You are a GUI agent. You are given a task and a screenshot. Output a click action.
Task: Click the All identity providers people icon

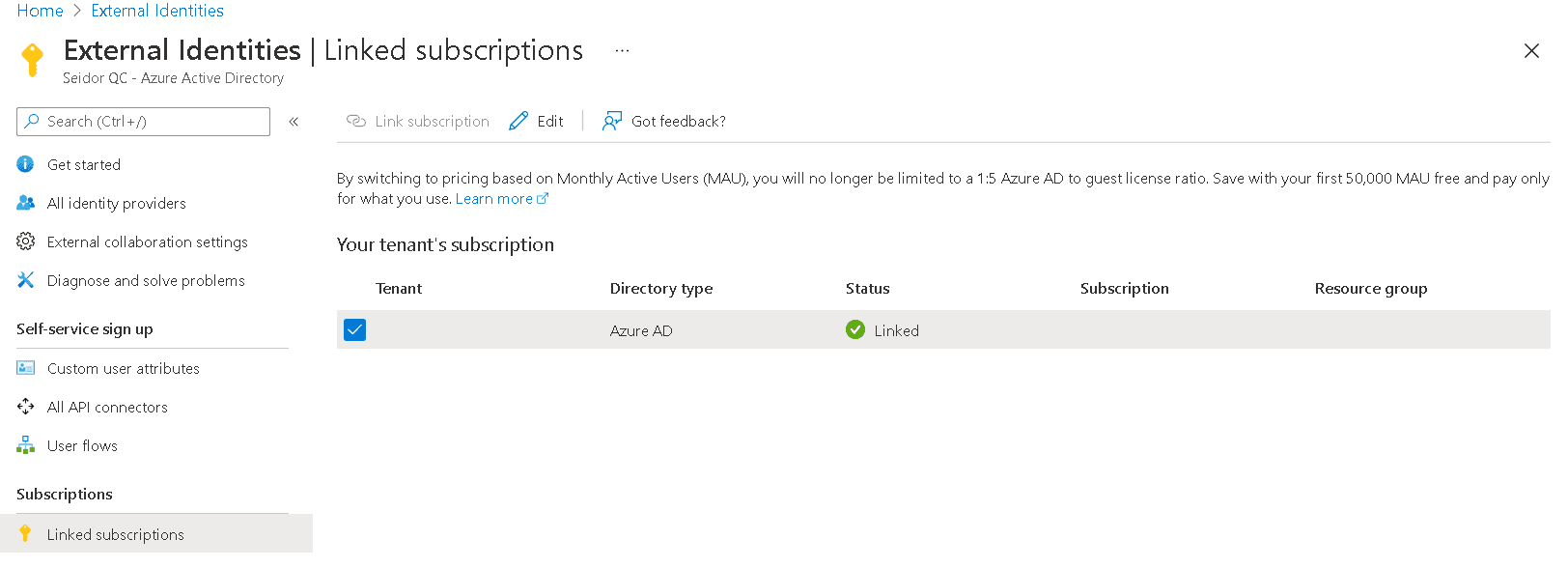(25, 203)
